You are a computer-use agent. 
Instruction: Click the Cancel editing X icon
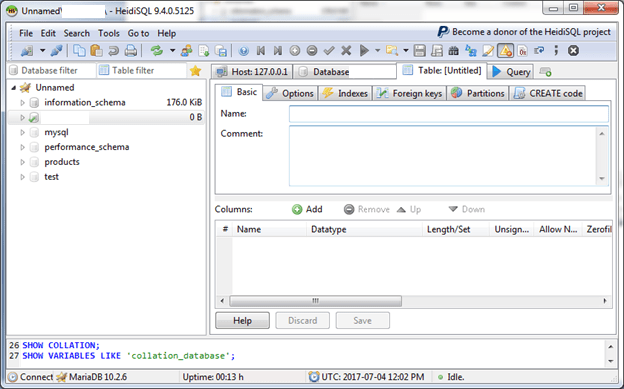tap(346, 51)
